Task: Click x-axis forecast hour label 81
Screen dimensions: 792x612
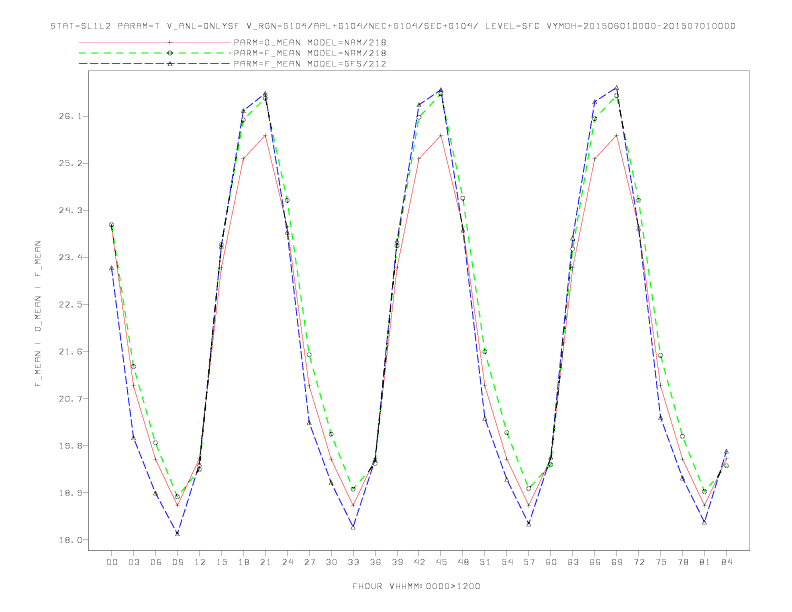Action: coord(705,562)
